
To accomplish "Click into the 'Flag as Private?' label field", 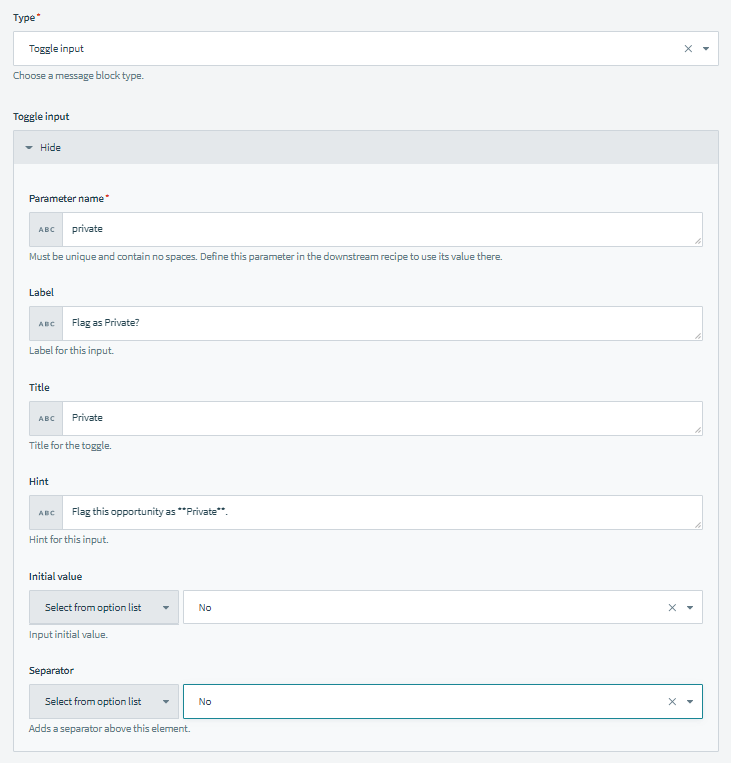I will pos(380,324).
